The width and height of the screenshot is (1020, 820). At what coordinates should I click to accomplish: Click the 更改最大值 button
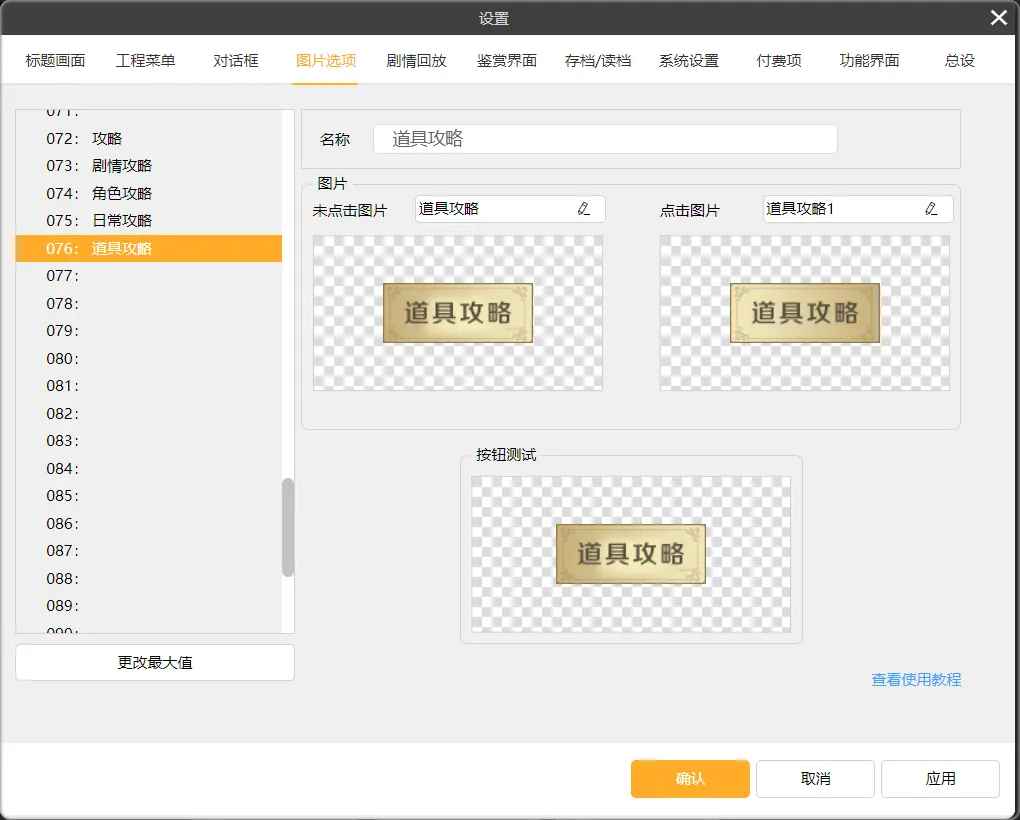[155, 662]
